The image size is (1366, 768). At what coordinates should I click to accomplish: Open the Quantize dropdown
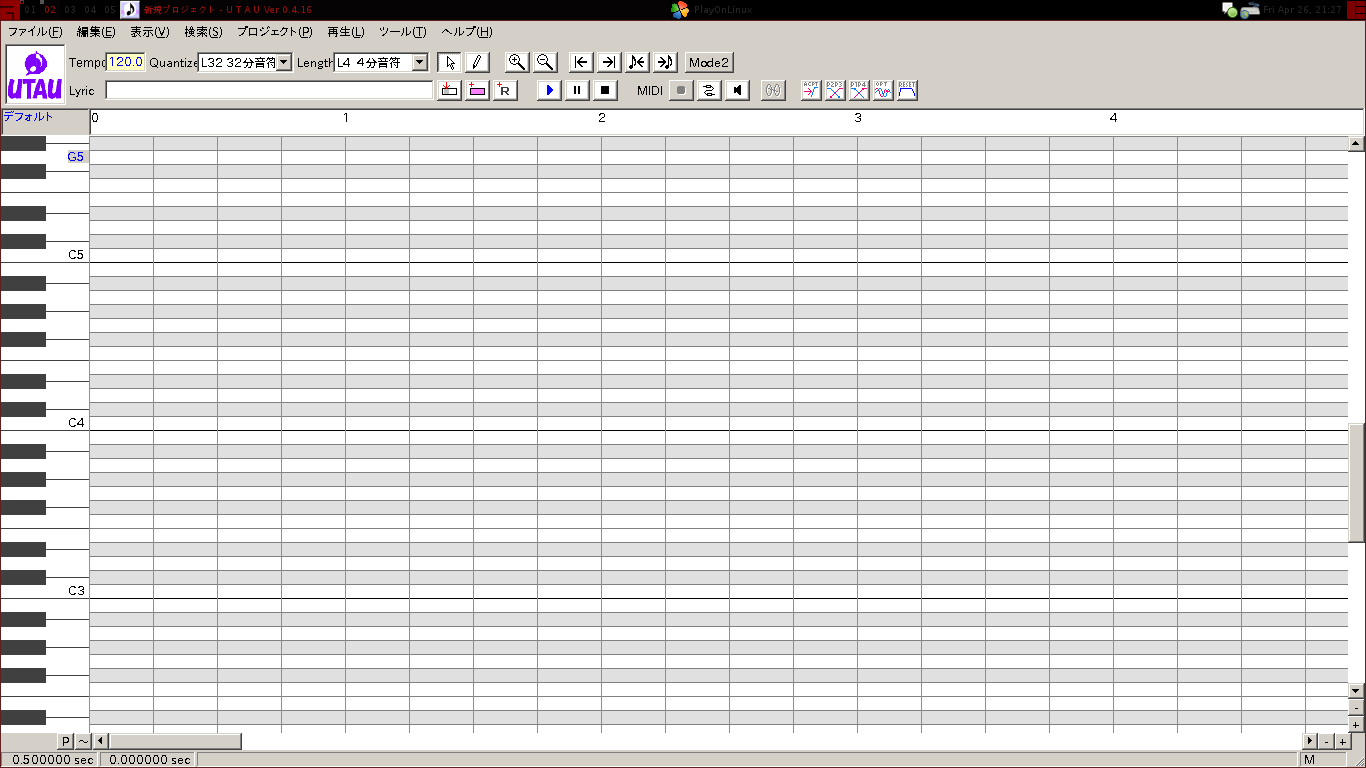pyautogui.click(x=284, y=62)
